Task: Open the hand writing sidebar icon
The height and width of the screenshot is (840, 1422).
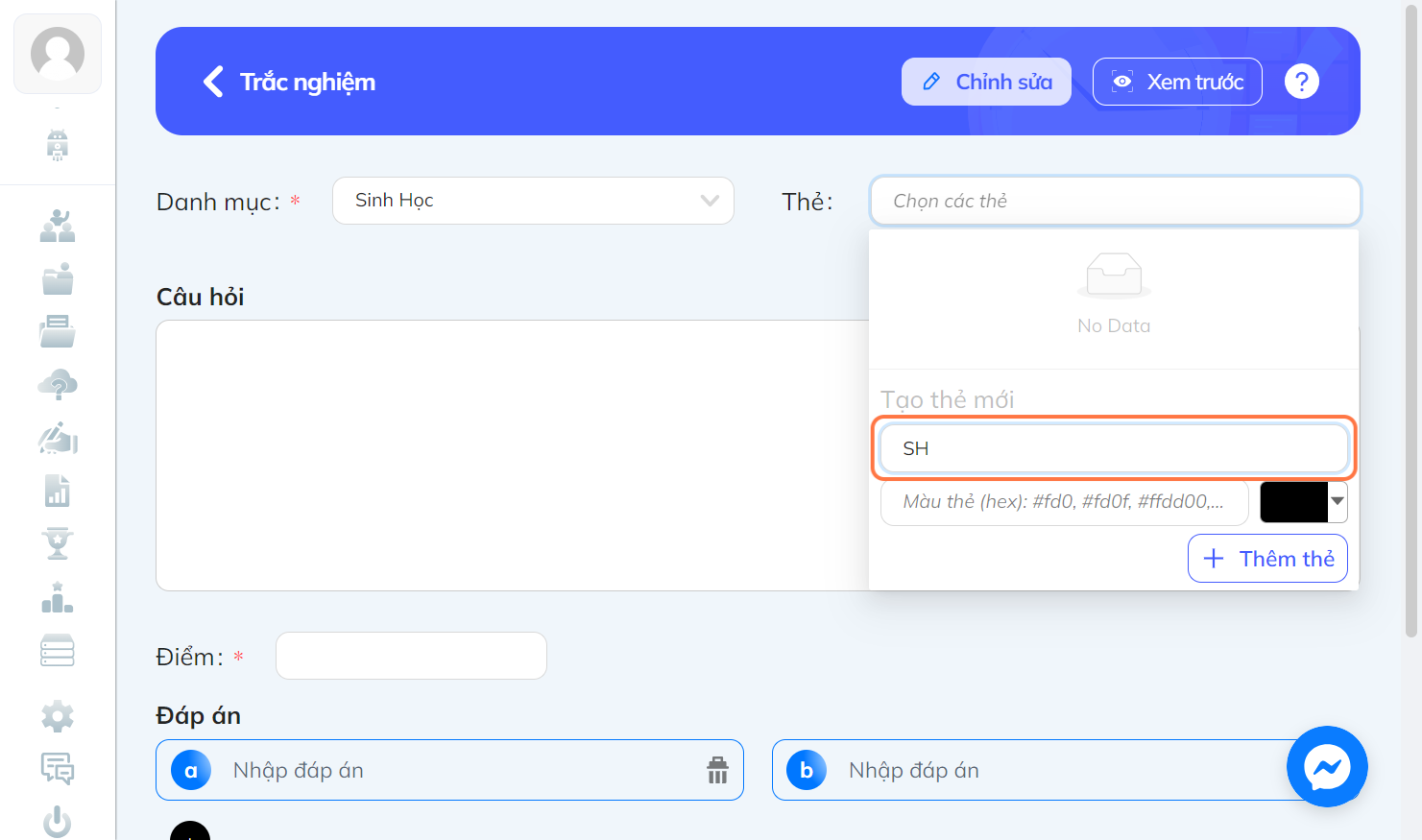Action: tap(58, 438)
